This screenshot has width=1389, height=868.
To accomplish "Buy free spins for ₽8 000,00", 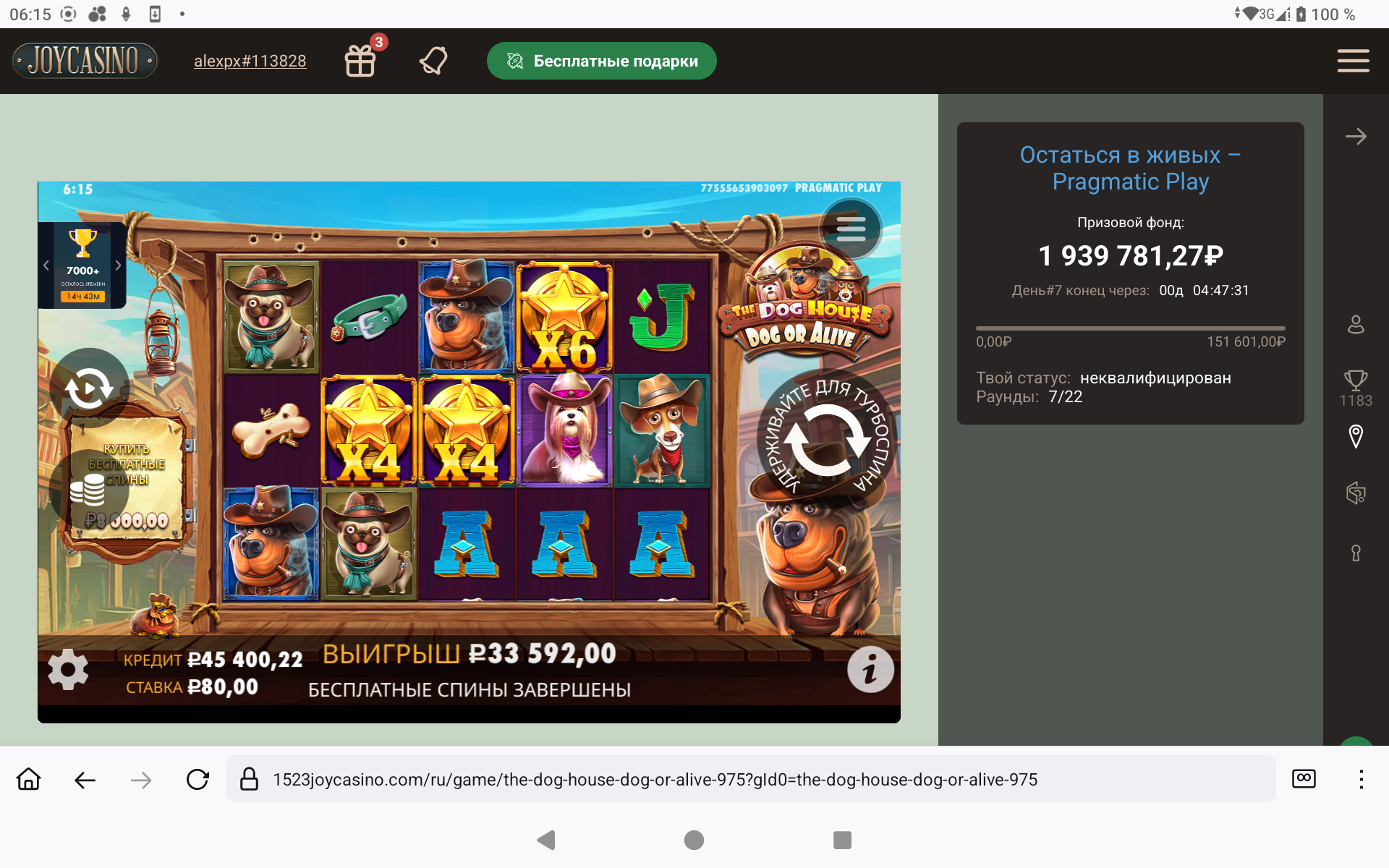I will [x=127, y=481].
